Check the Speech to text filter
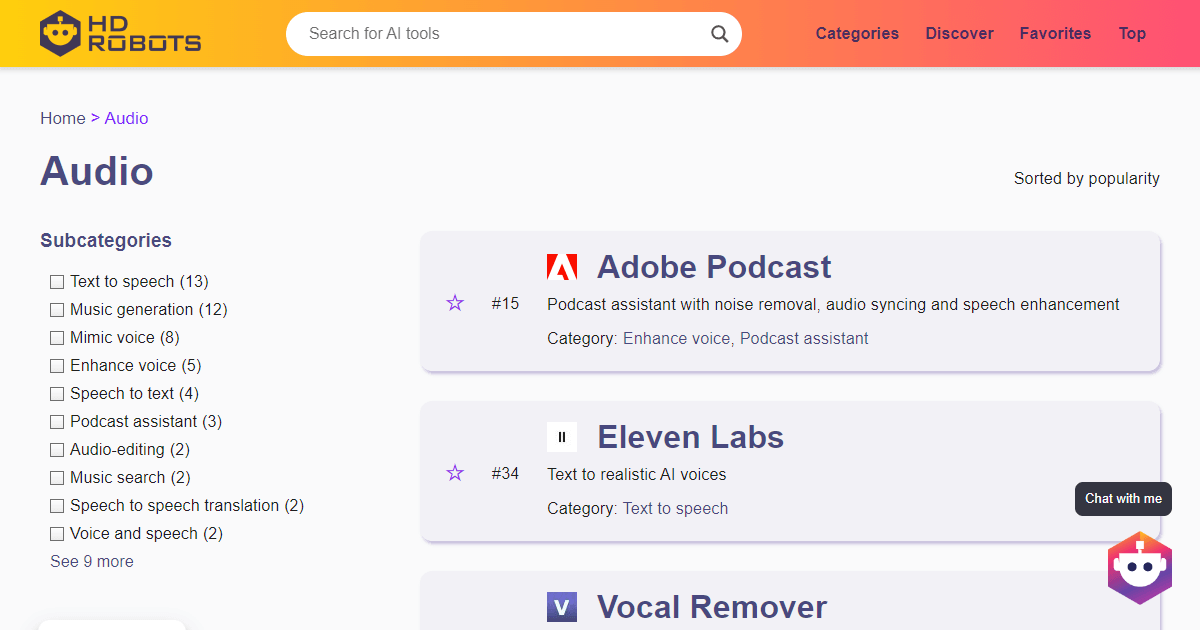This screenshot has height=630, width=1200. click(56, 393)
